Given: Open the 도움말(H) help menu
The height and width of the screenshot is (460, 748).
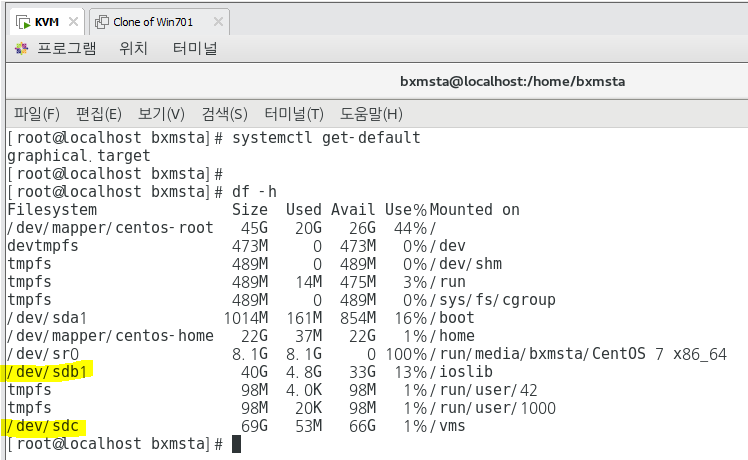Looking at the screenshot, I should point(371,114).
